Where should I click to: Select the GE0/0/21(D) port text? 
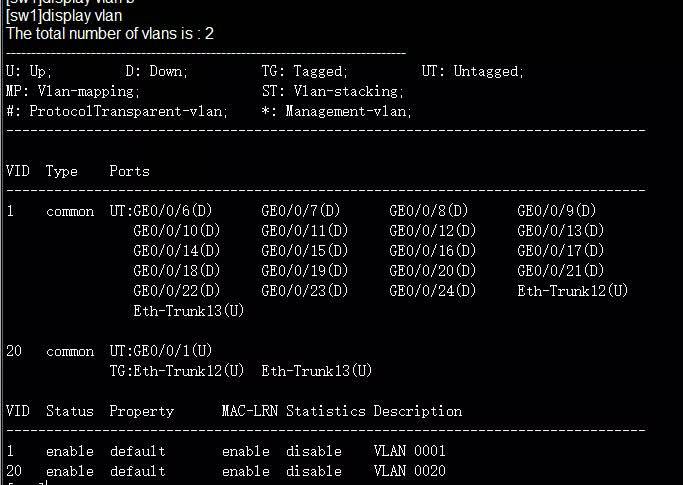pos(561,271)
